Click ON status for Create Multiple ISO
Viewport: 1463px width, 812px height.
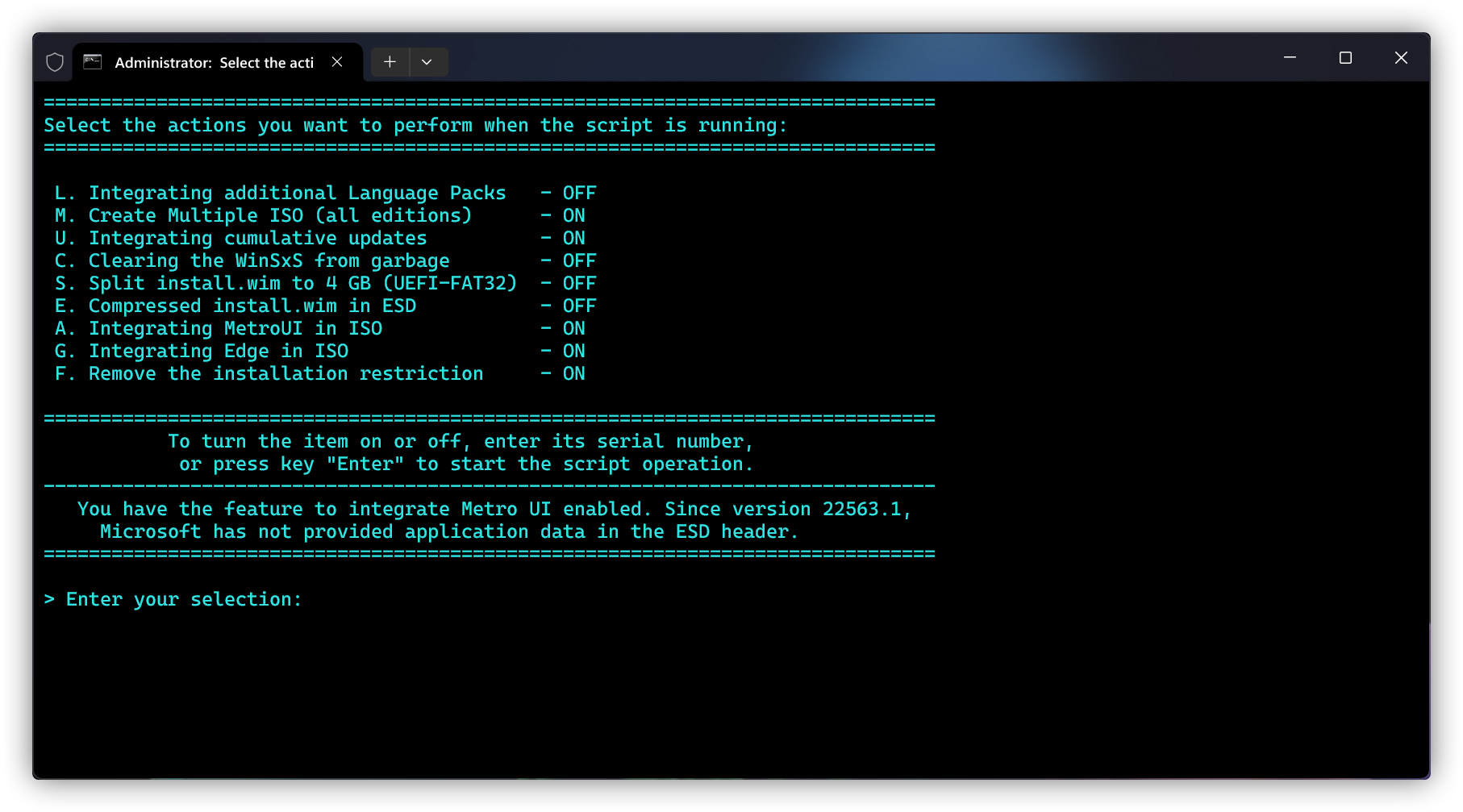pyautogui.click(x=573, y=216)
